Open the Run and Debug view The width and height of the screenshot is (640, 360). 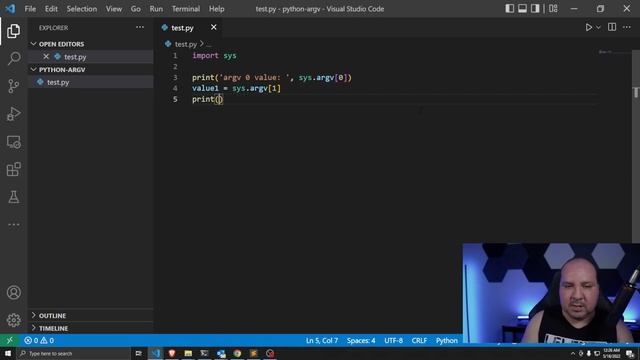point(13,113)
